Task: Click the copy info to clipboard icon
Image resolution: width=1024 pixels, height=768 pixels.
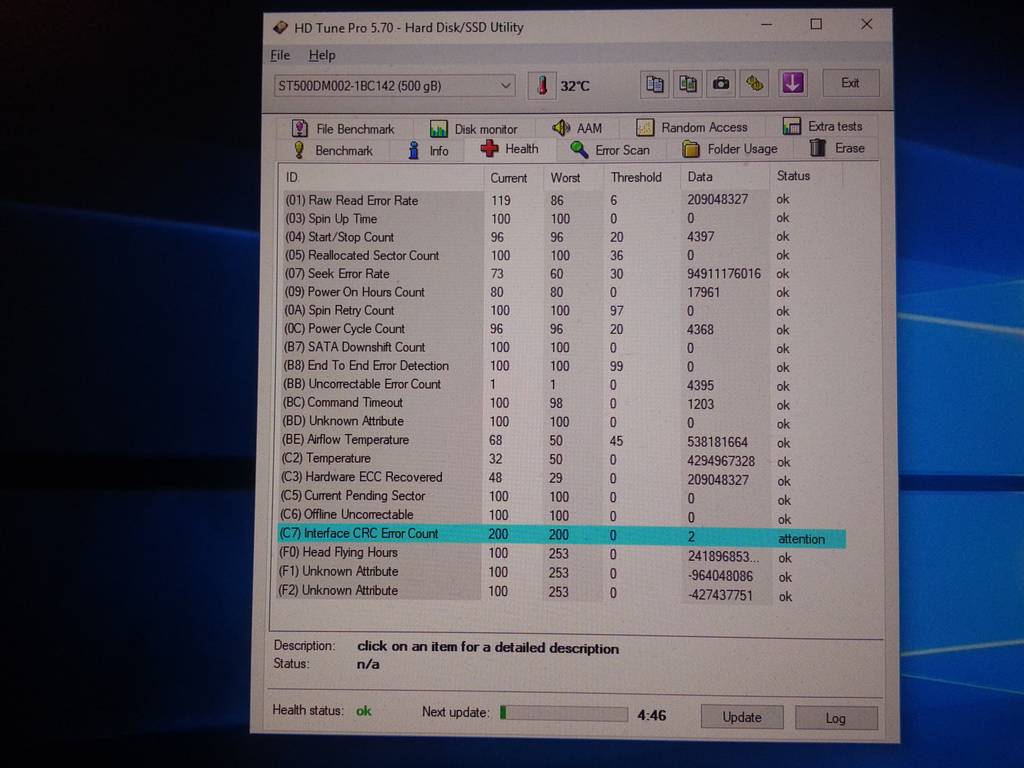Action: tap(655, 84)
